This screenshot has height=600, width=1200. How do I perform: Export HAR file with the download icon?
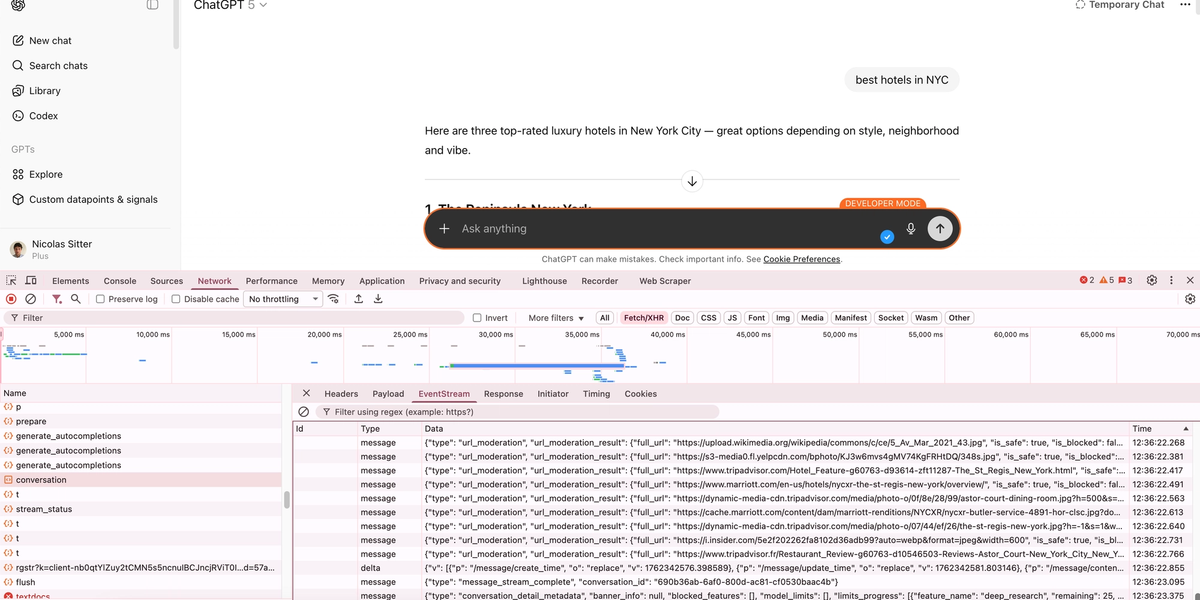[378, 298]
